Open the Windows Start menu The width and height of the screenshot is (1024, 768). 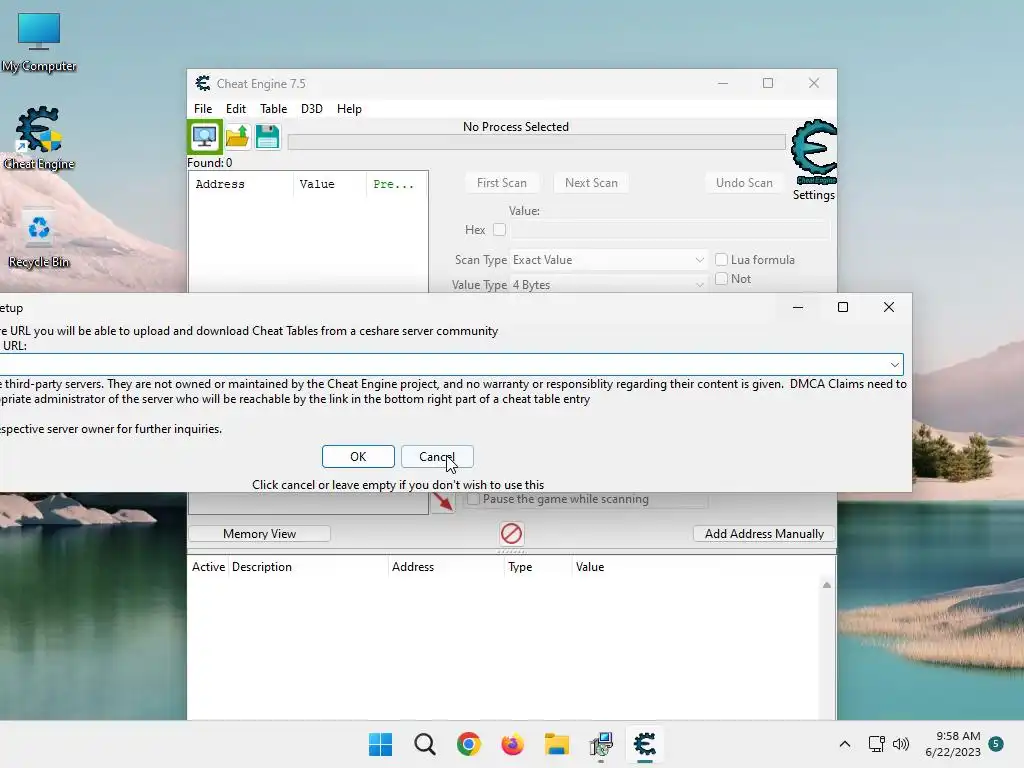tap(381, 744)
